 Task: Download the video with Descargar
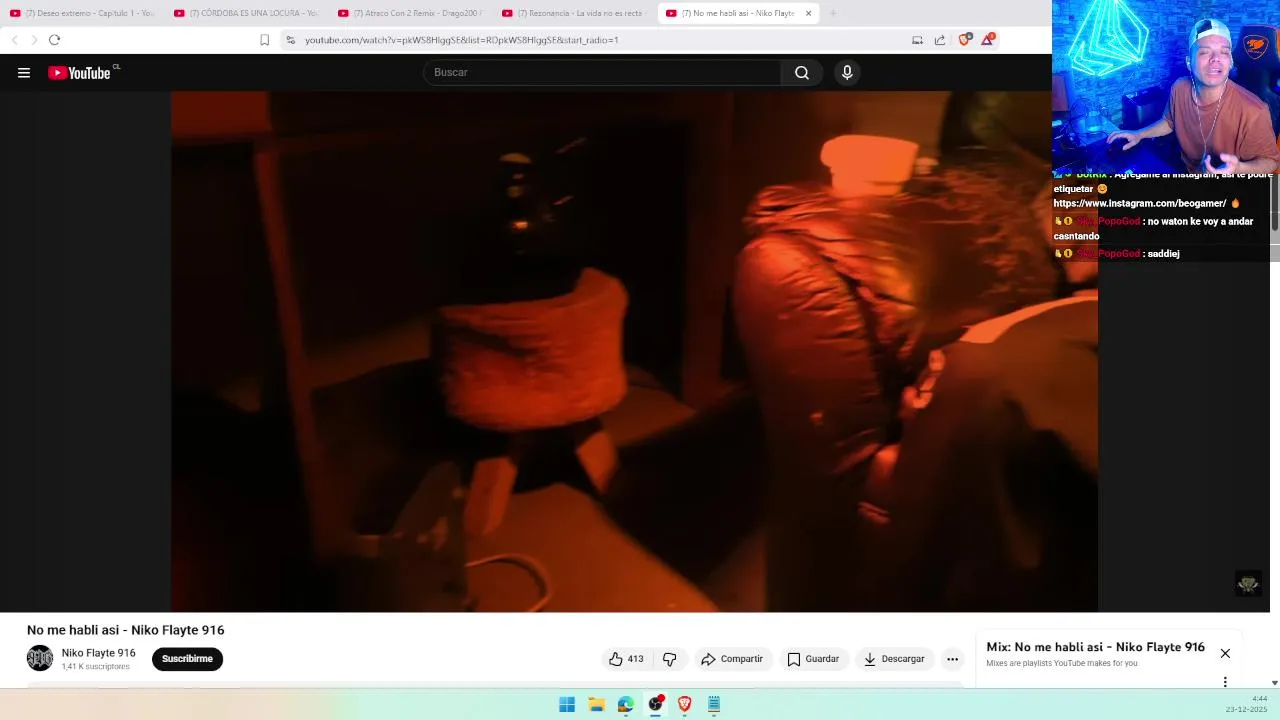[x=895, y=659]
